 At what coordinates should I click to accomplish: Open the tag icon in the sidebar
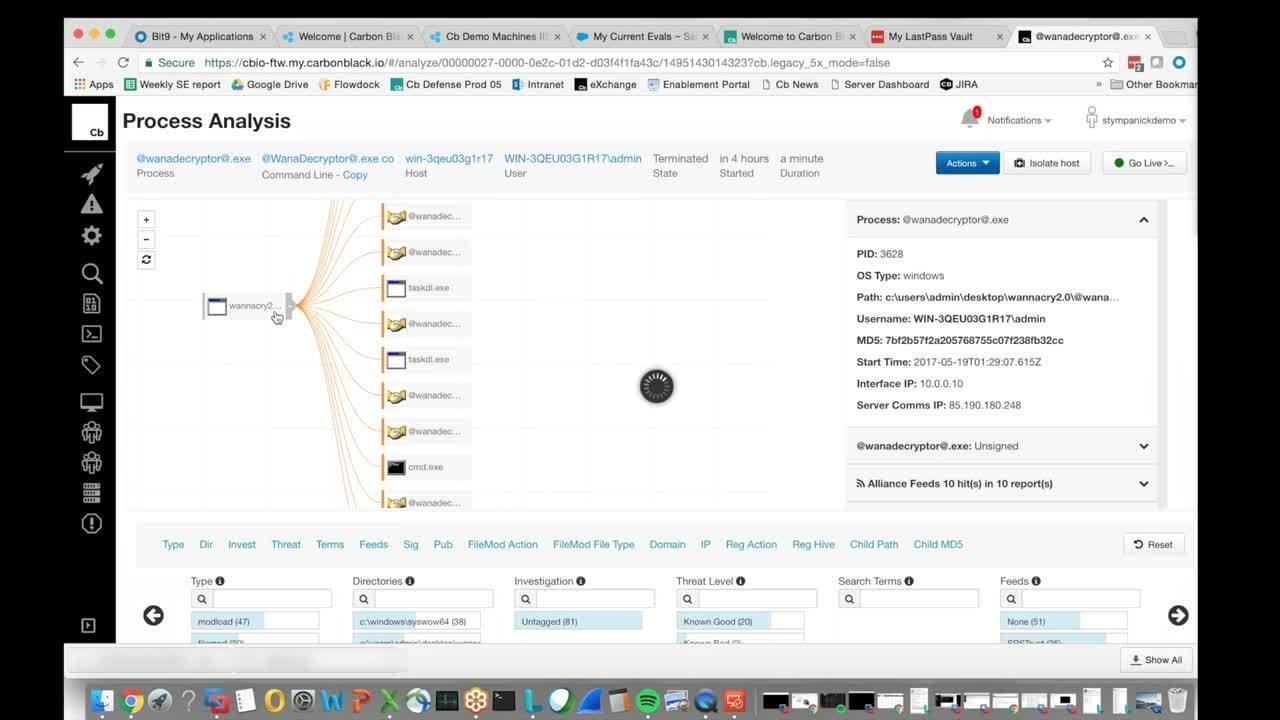click(x=91, y=365)
